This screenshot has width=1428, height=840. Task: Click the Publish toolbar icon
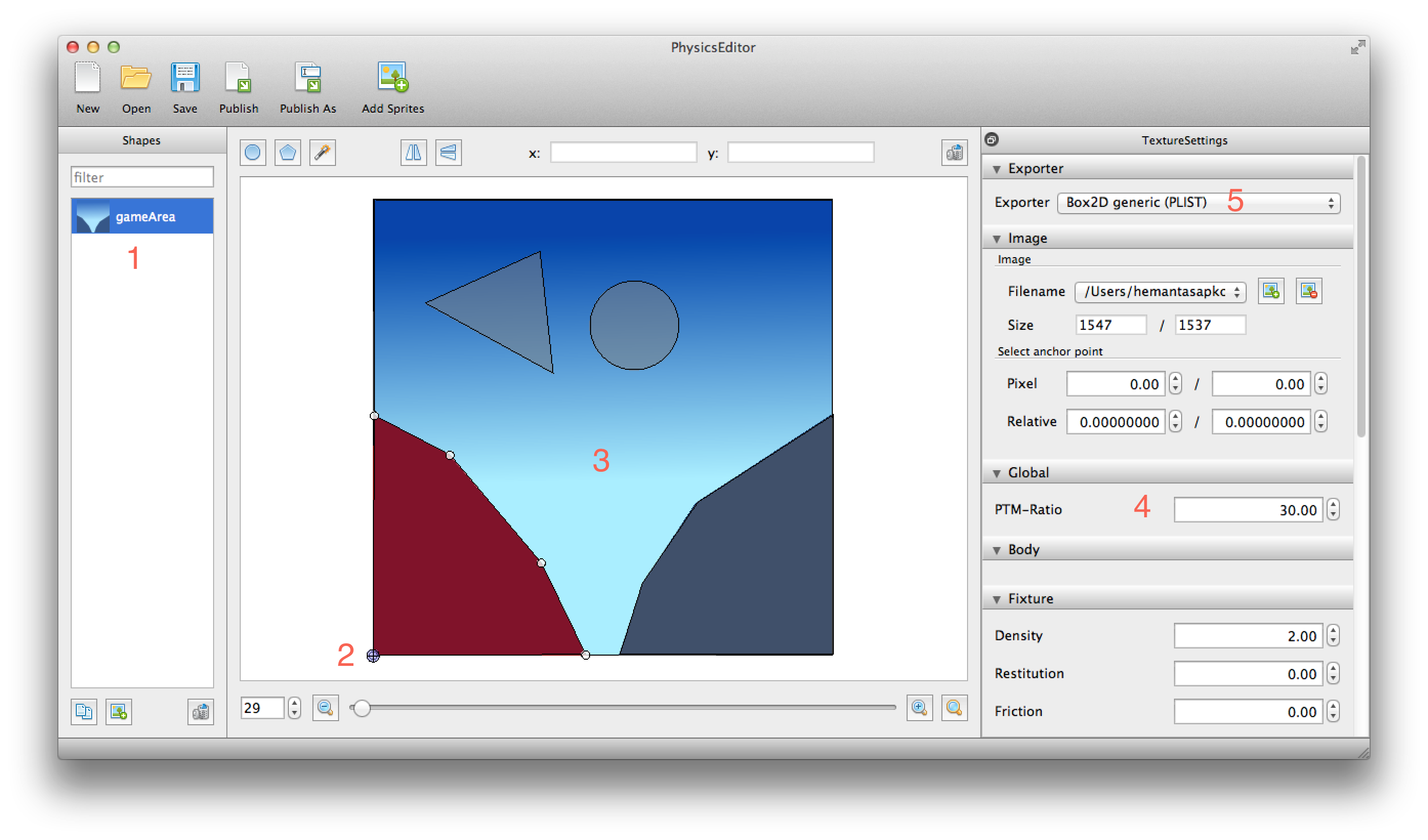coord(239,78)
